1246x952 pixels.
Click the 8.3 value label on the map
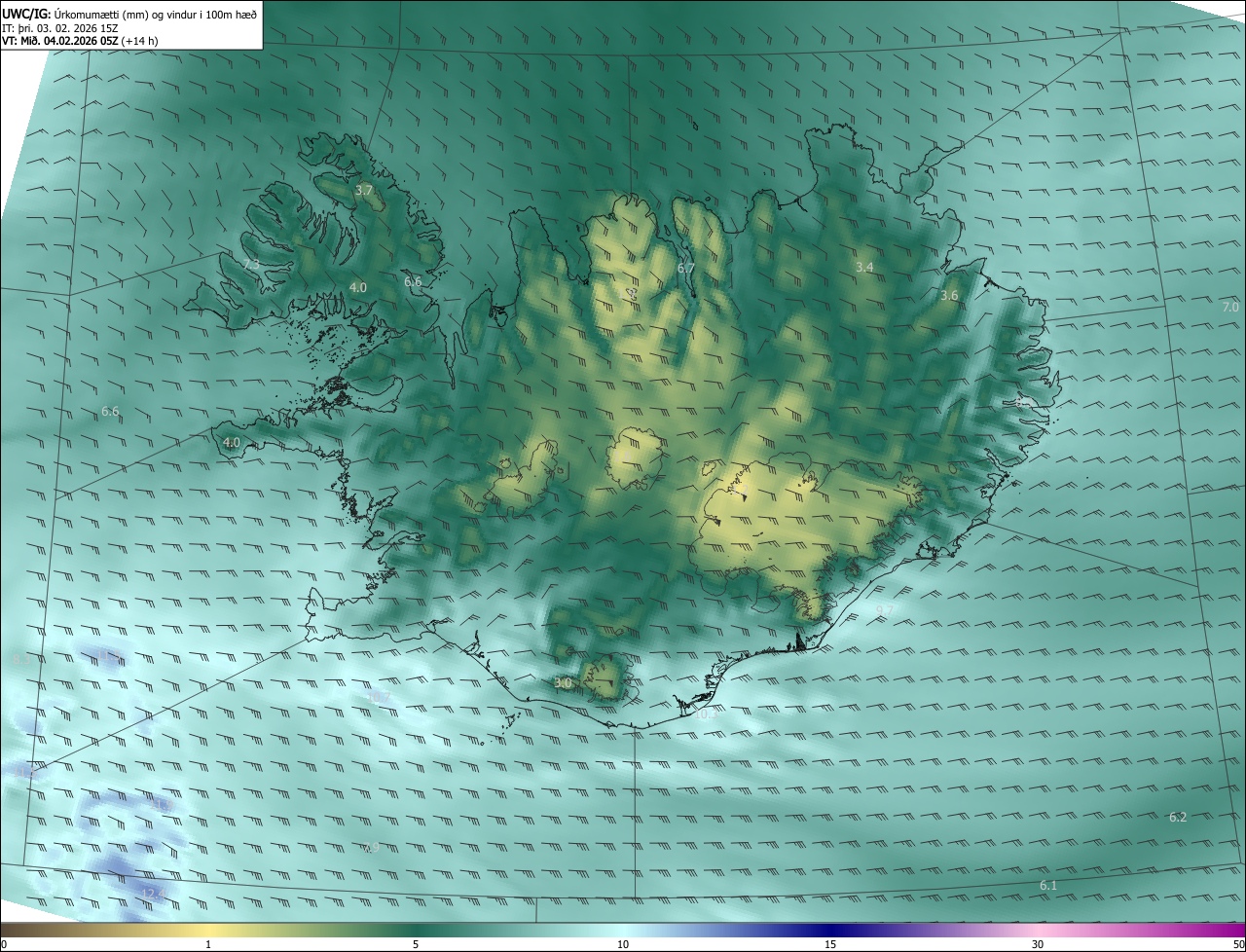[x=21, y=659]
